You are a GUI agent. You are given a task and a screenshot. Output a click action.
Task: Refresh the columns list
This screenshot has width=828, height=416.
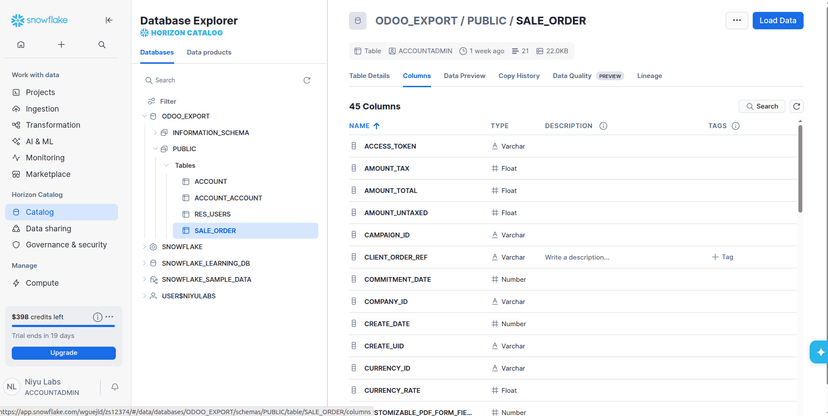point(796,107)
